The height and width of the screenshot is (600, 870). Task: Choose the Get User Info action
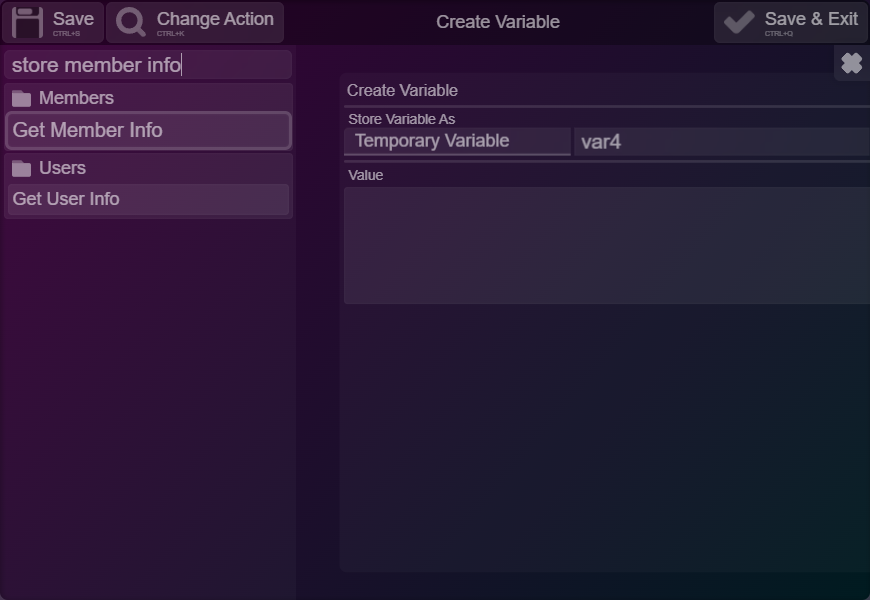click(148, 199)
